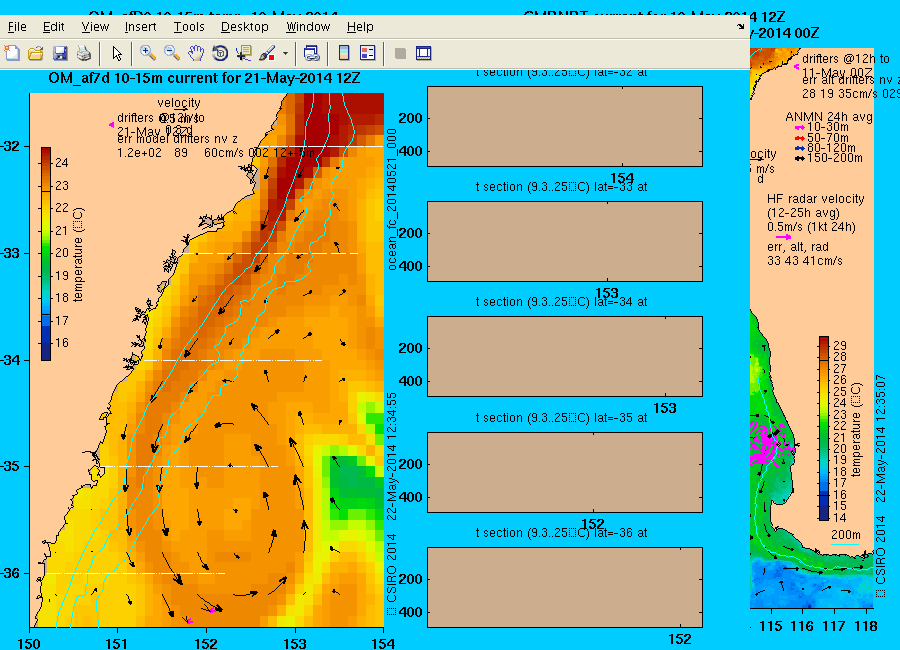
Task: Click the New Figure toolbar icon
Action: point(12,53)
